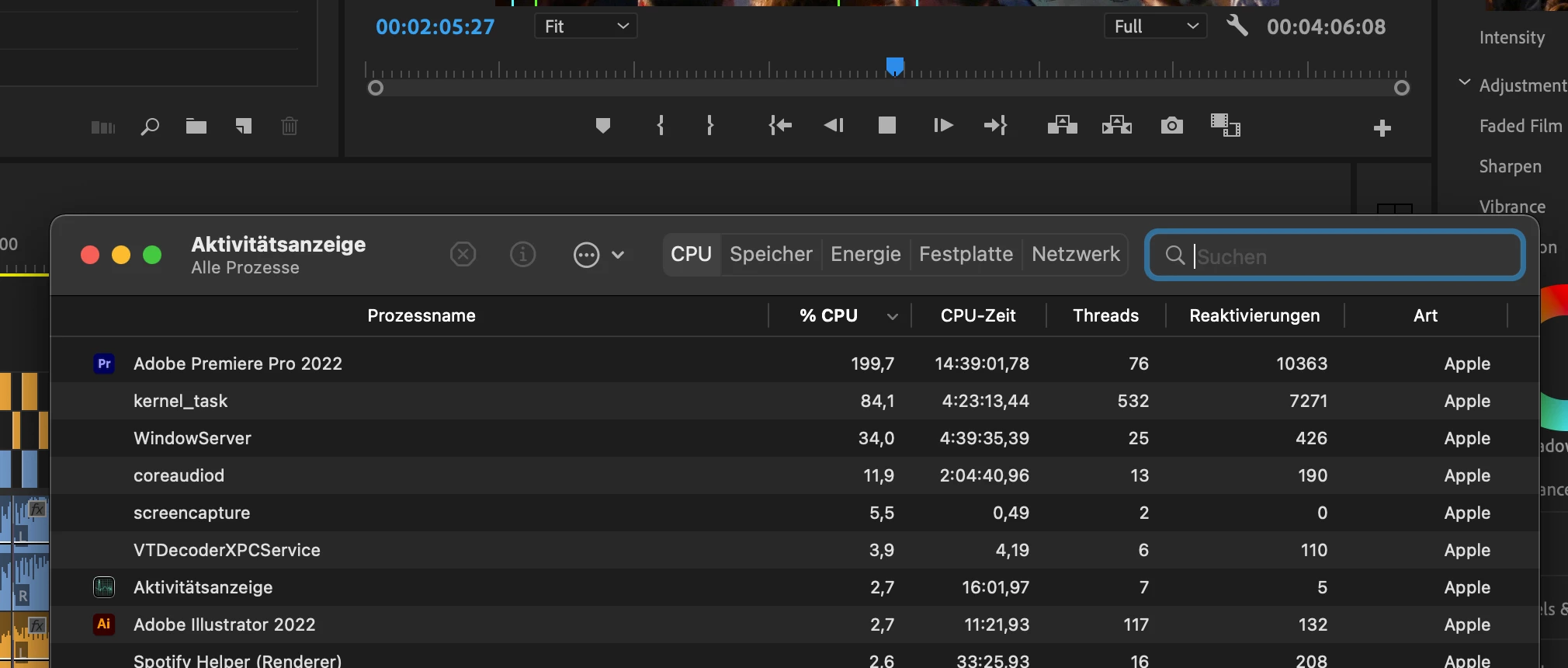Sort by the CPU-Zeit column header
Image resolution: width=1568 pixels, height=668 pixels.
(978, 315)
